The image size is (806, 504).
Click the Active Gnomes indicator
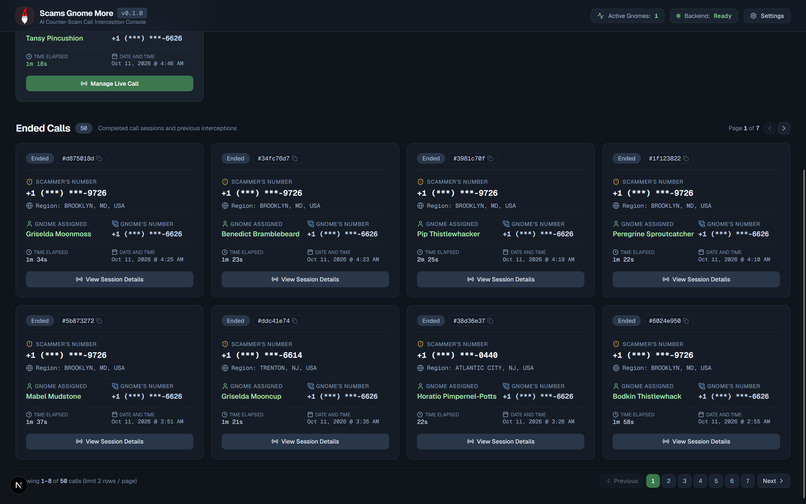point(627,16)
